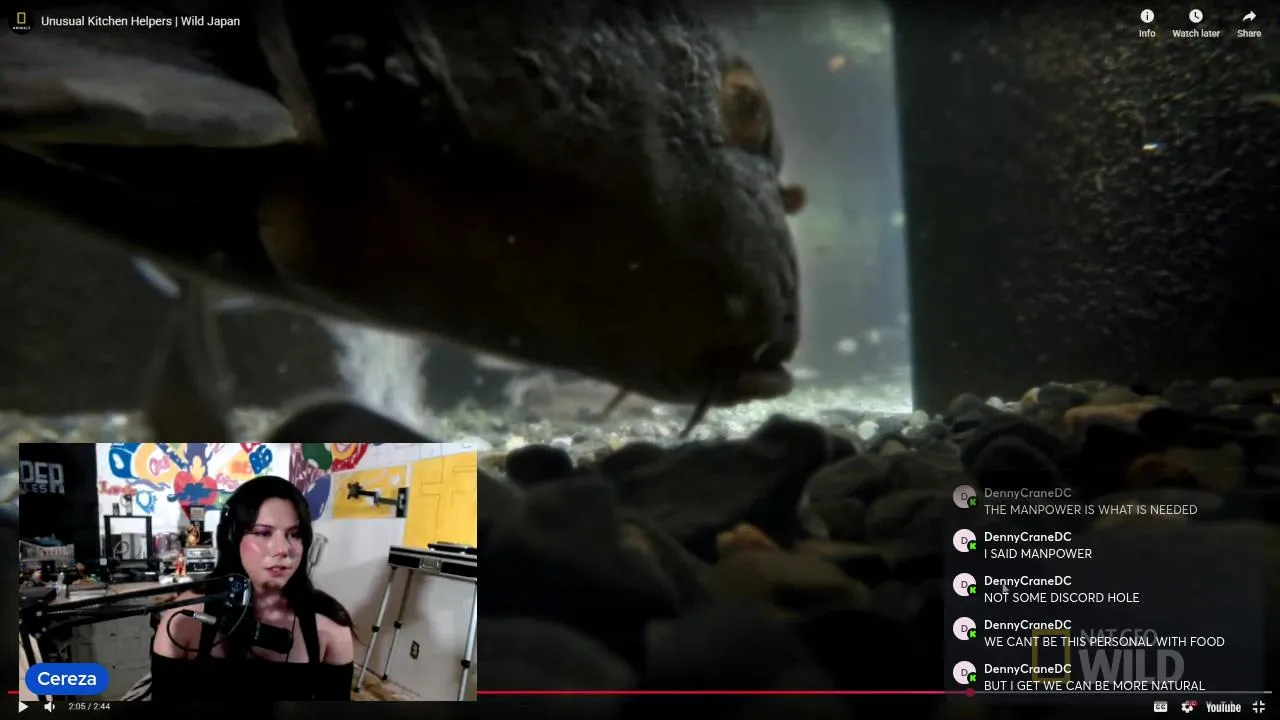
Task: Open the National Geographic channel logo
Action: coord(21,21)
